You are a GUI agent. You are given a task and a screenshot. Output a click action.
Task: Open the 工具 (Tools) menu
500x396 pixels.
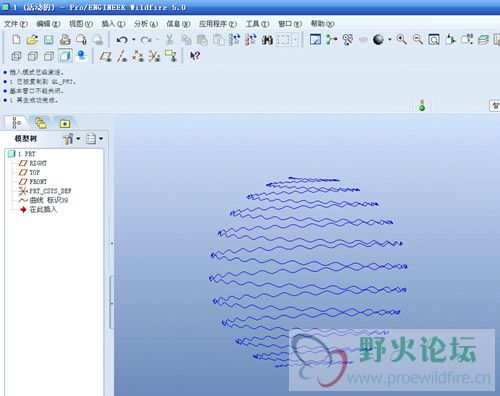257,24
